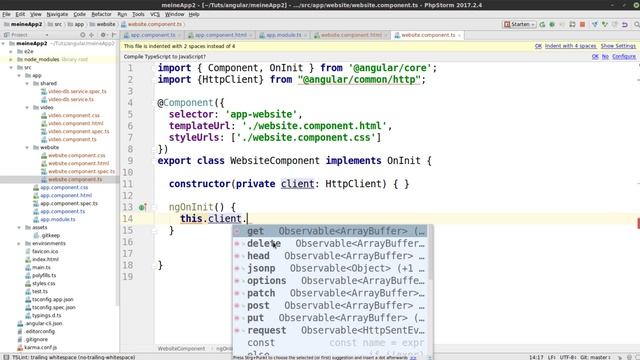
Task: Switch to website.component.html tab
Action: pyautogui.click(x=351, y=36)
